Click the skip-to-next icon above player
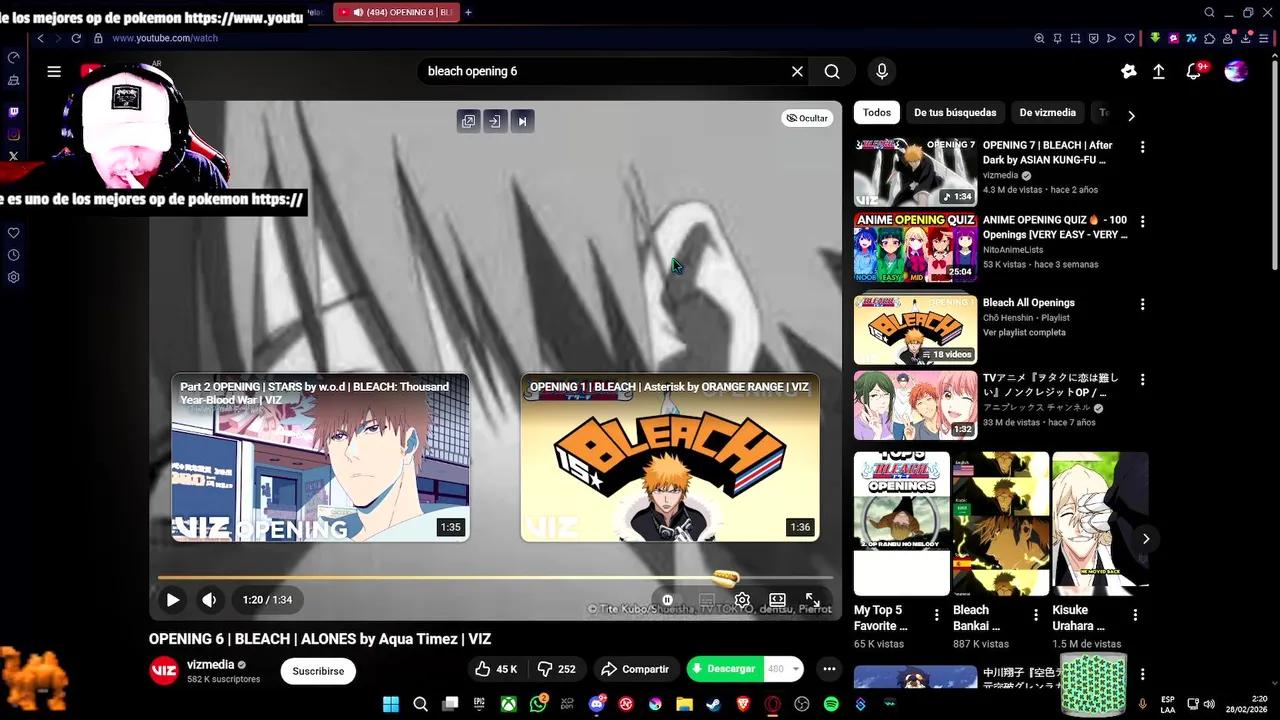The height and width of the screenshot is (720, 1280). pos(521,121)
